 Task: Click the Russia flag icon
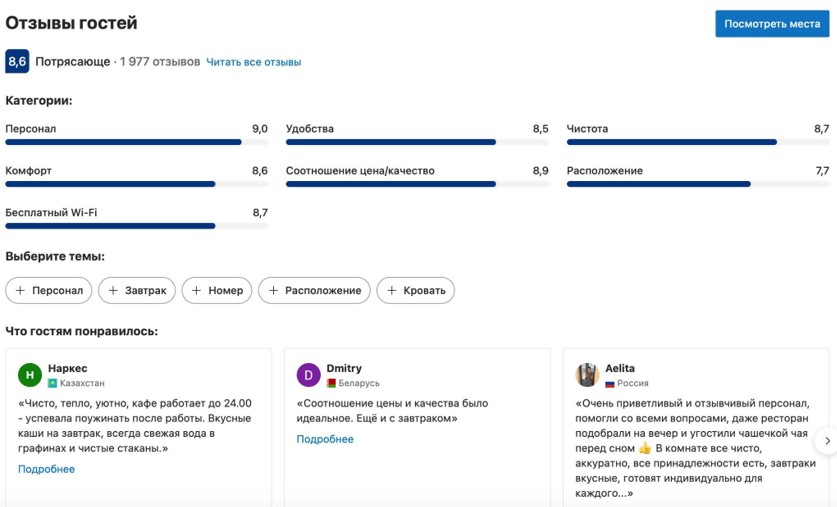tap(609, 383)
